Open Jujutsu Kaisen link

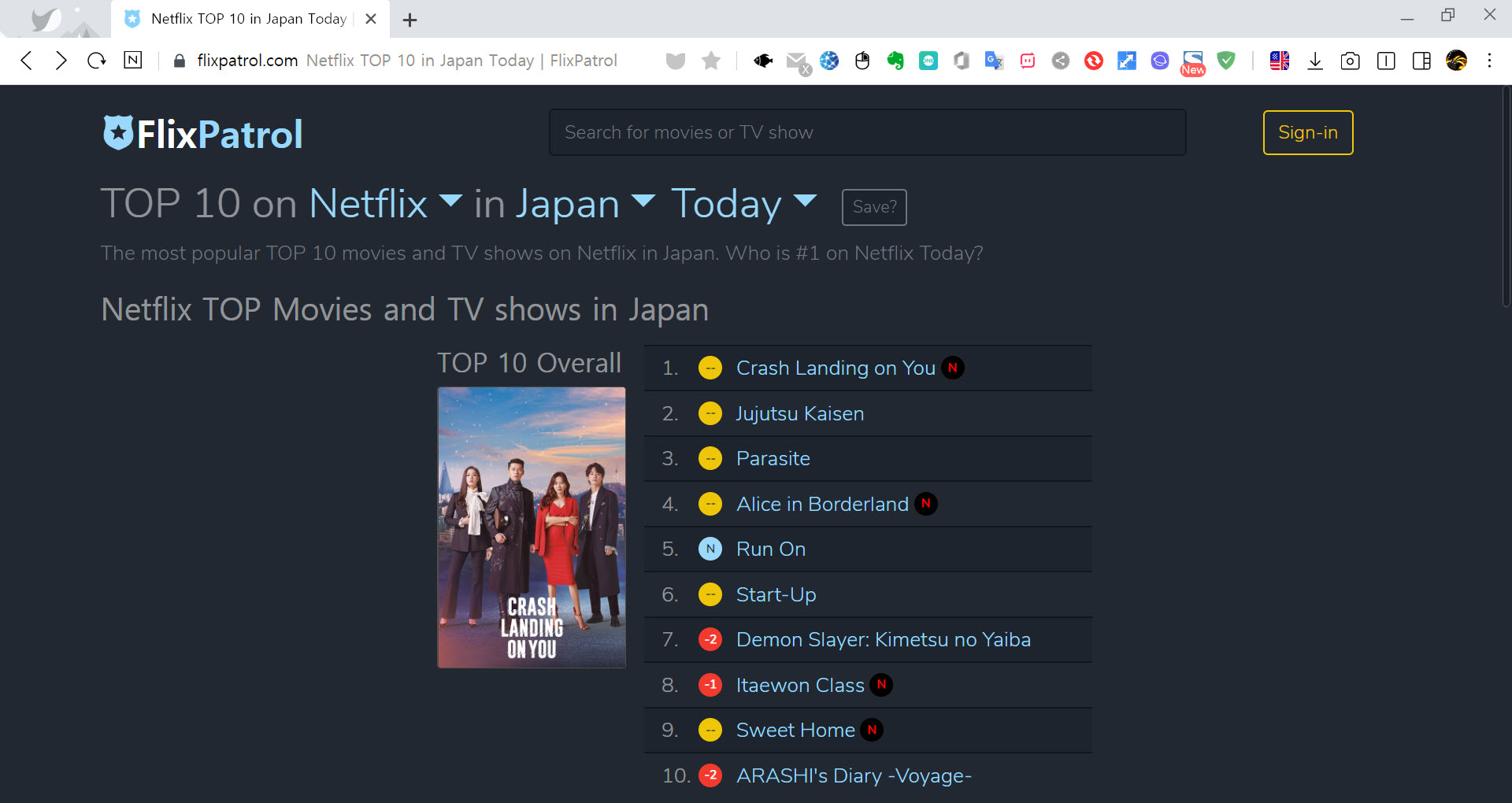[800, 413]
